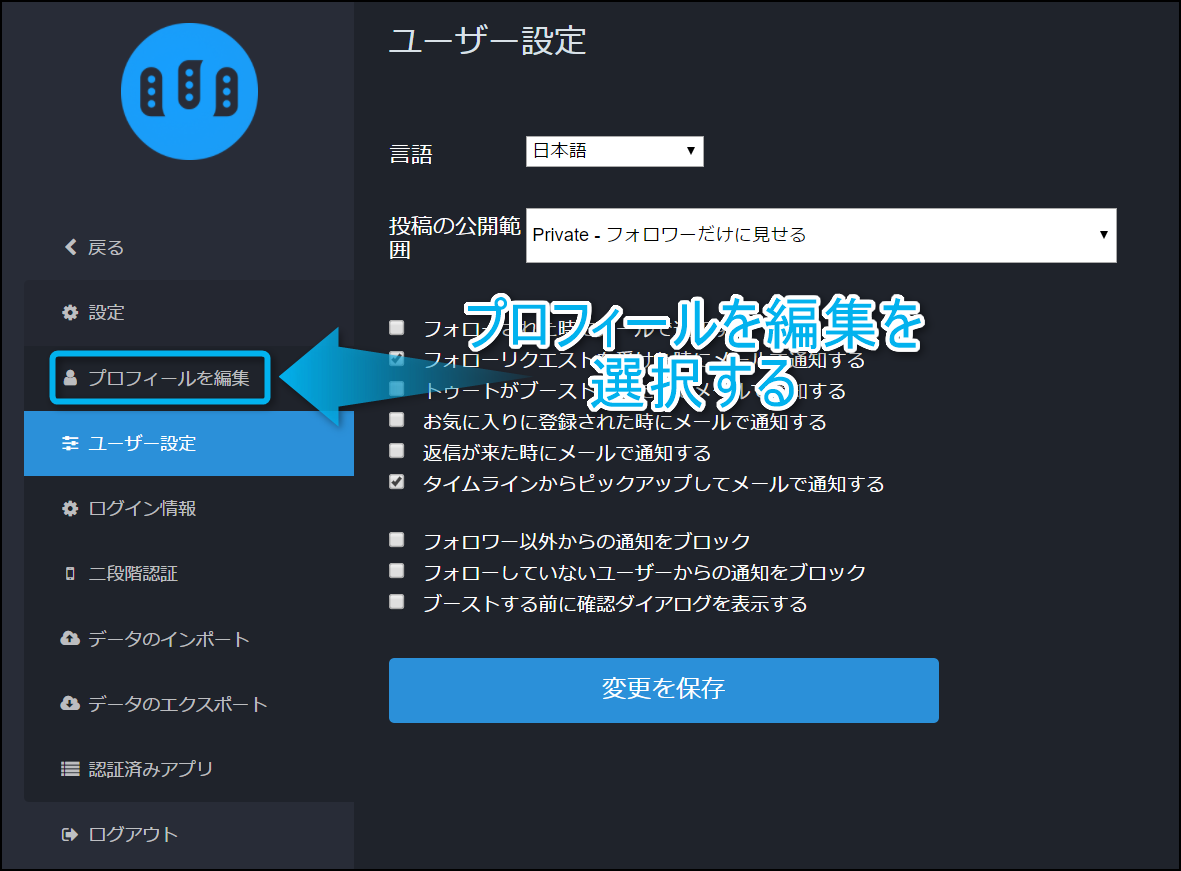Open the データのエクスポート menu item

[x=177, y=704]
